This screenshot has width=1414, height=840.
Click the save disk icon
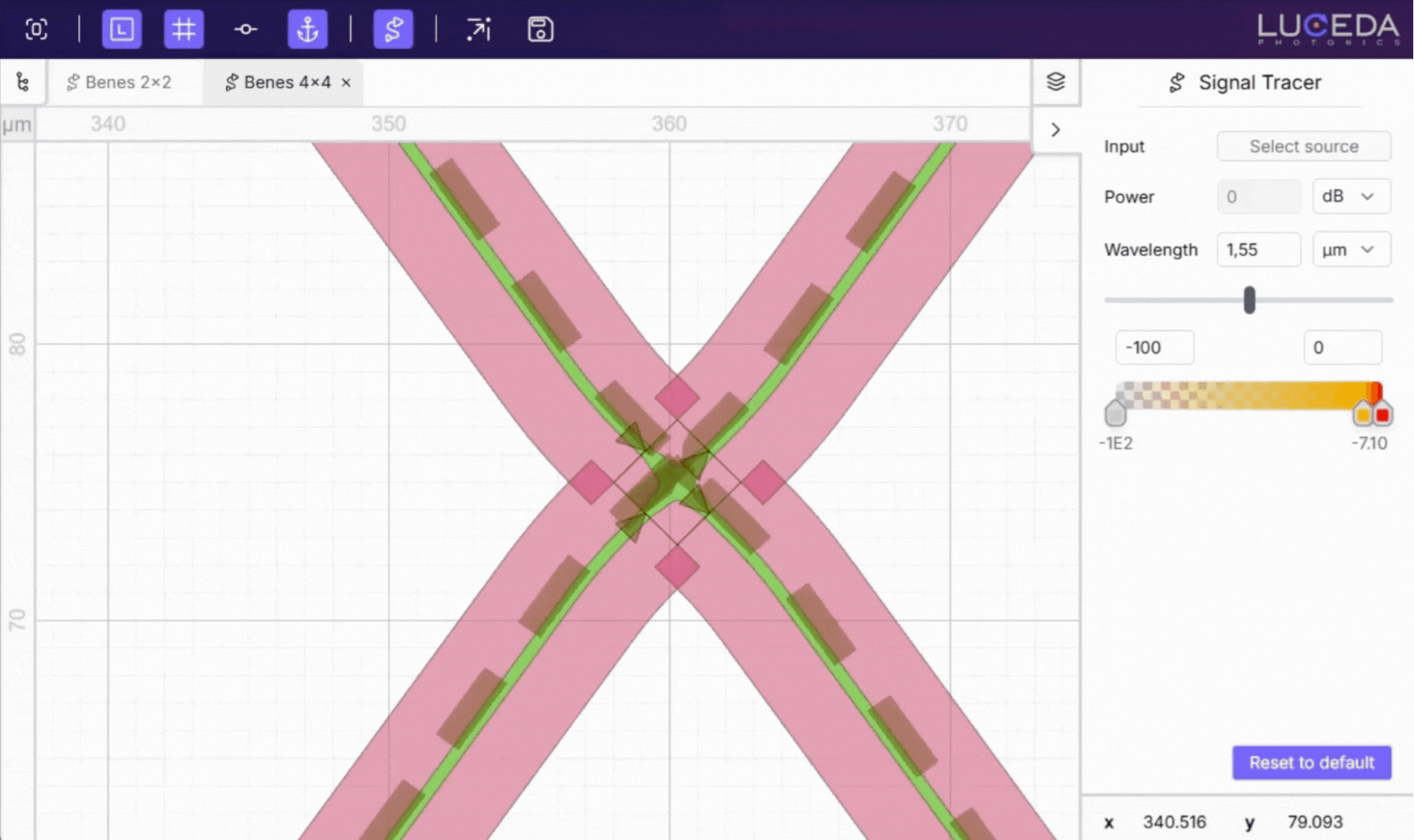click(x=540, y=30)
